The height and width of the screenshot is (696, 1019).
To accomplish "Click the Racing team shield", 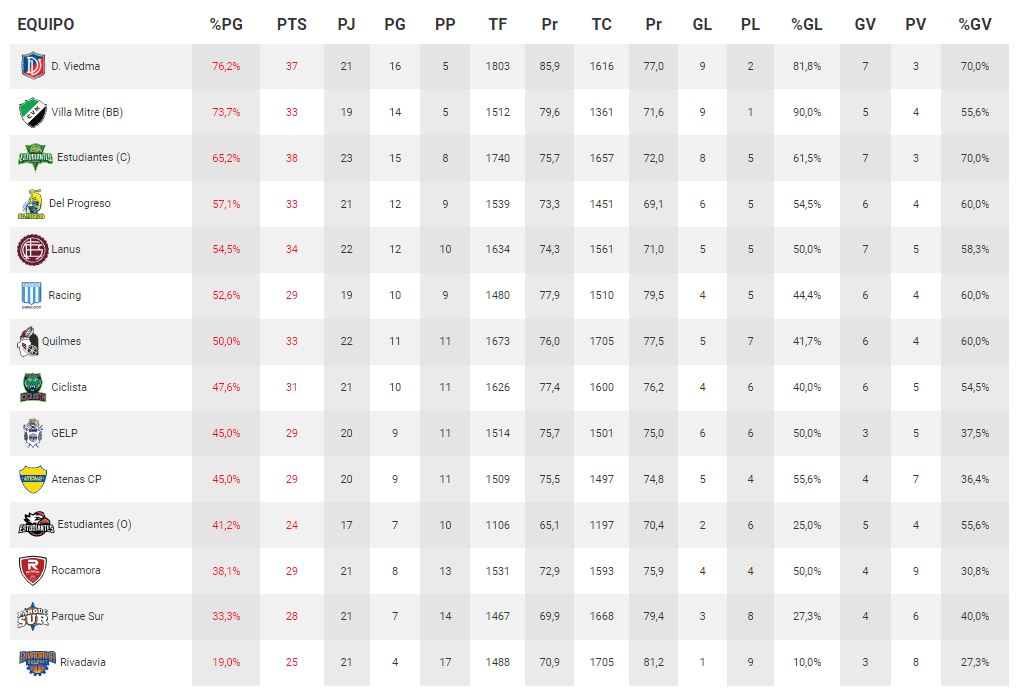I will point(32,295).
